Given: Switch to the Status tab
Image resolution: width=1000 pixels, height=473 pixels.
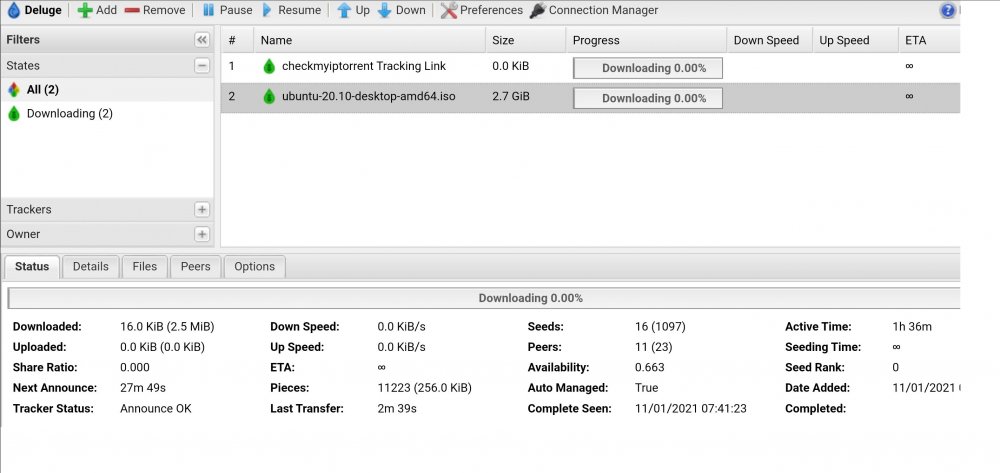Looking at the screenshot, I should (32, 266).
